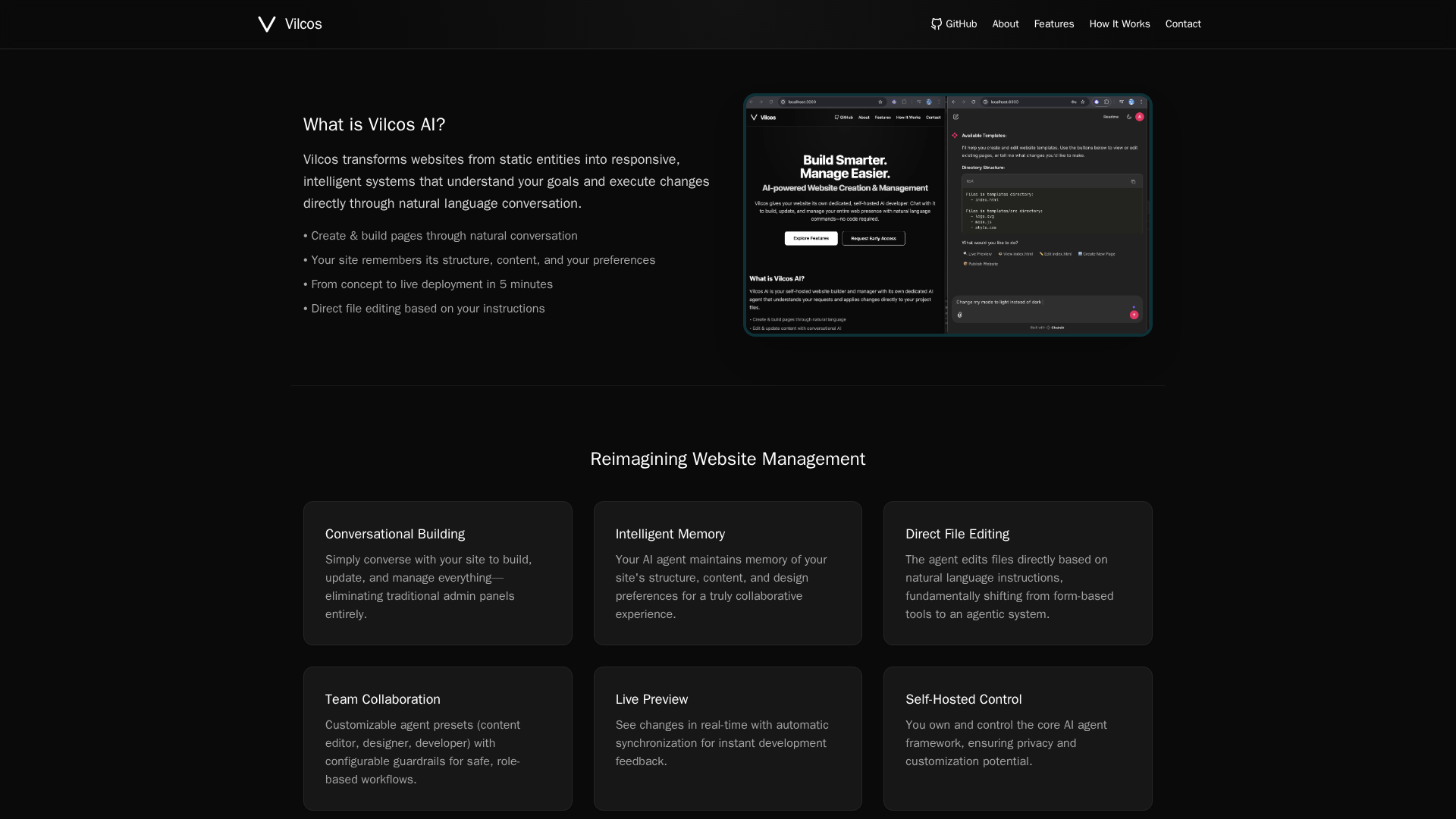This screenshot has width=1456, height=819.
Task: Select the Vilcos V logo
Action: tap(265, 24)
